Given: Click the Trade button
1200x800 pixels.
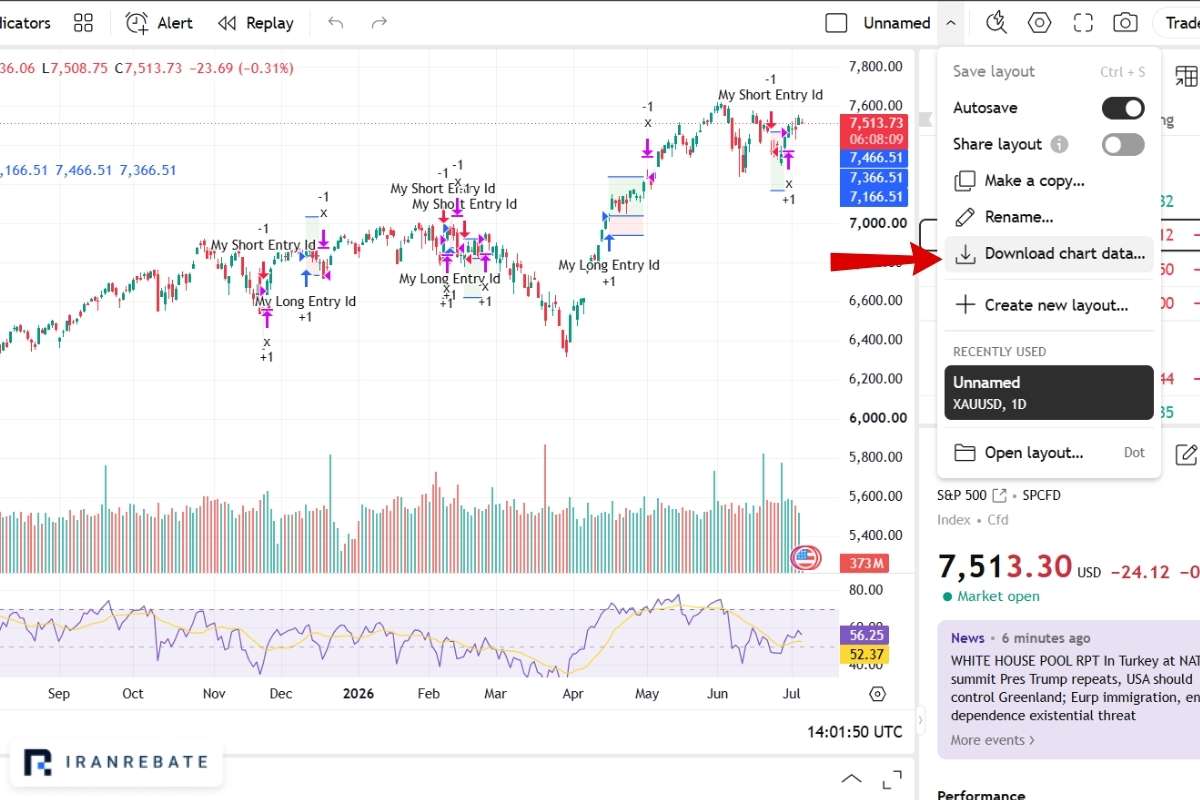Looking at the screenshot, I should click(1180, 23).
